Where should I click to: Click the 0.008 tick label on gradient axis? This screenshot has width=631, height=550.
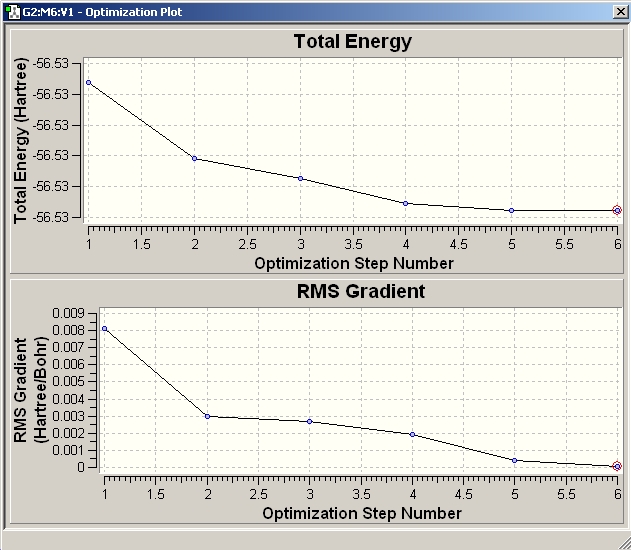click(69, 330)
